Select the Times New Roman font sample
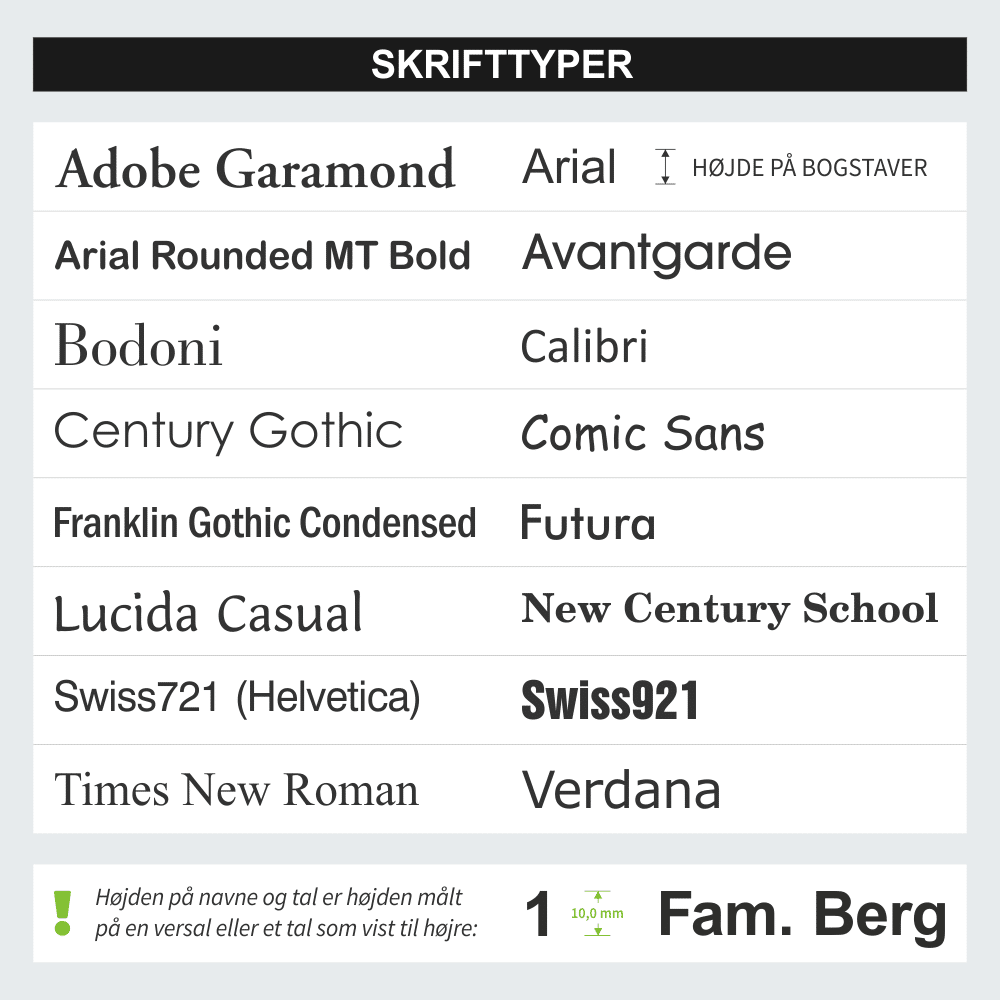The height and width of the screenshot is (1000, 1000). click(236, 790)
